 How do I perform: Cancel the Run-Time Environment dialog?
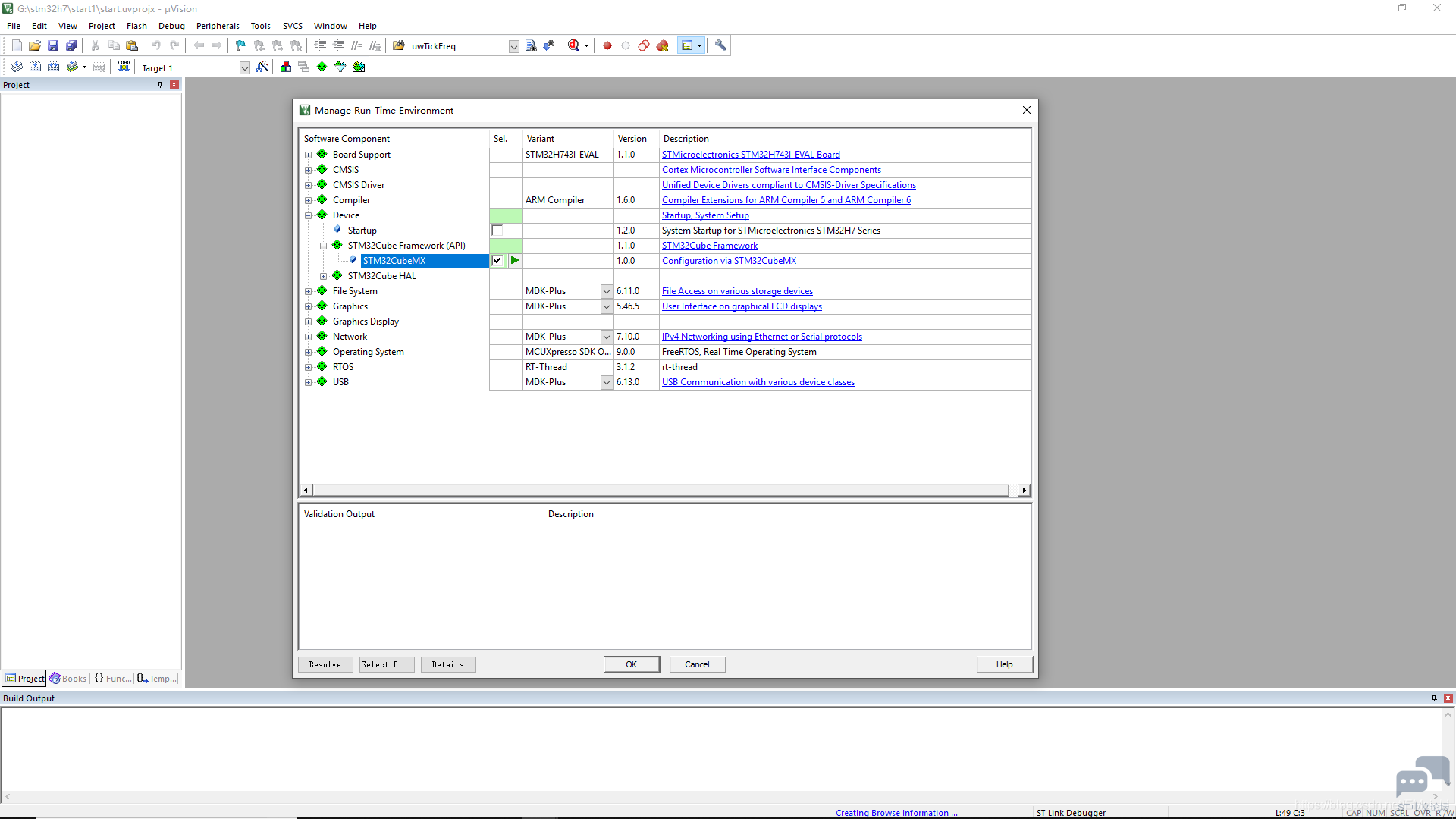pyautogui.click(x=698, y=664)
